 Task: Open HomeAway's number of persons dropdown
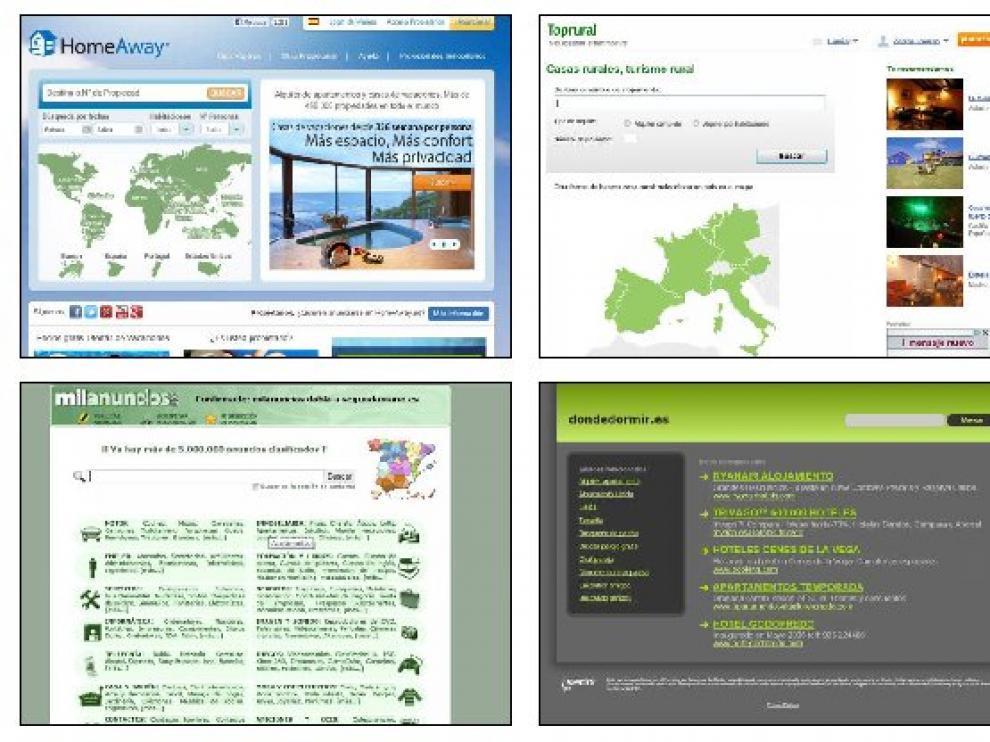221,129
